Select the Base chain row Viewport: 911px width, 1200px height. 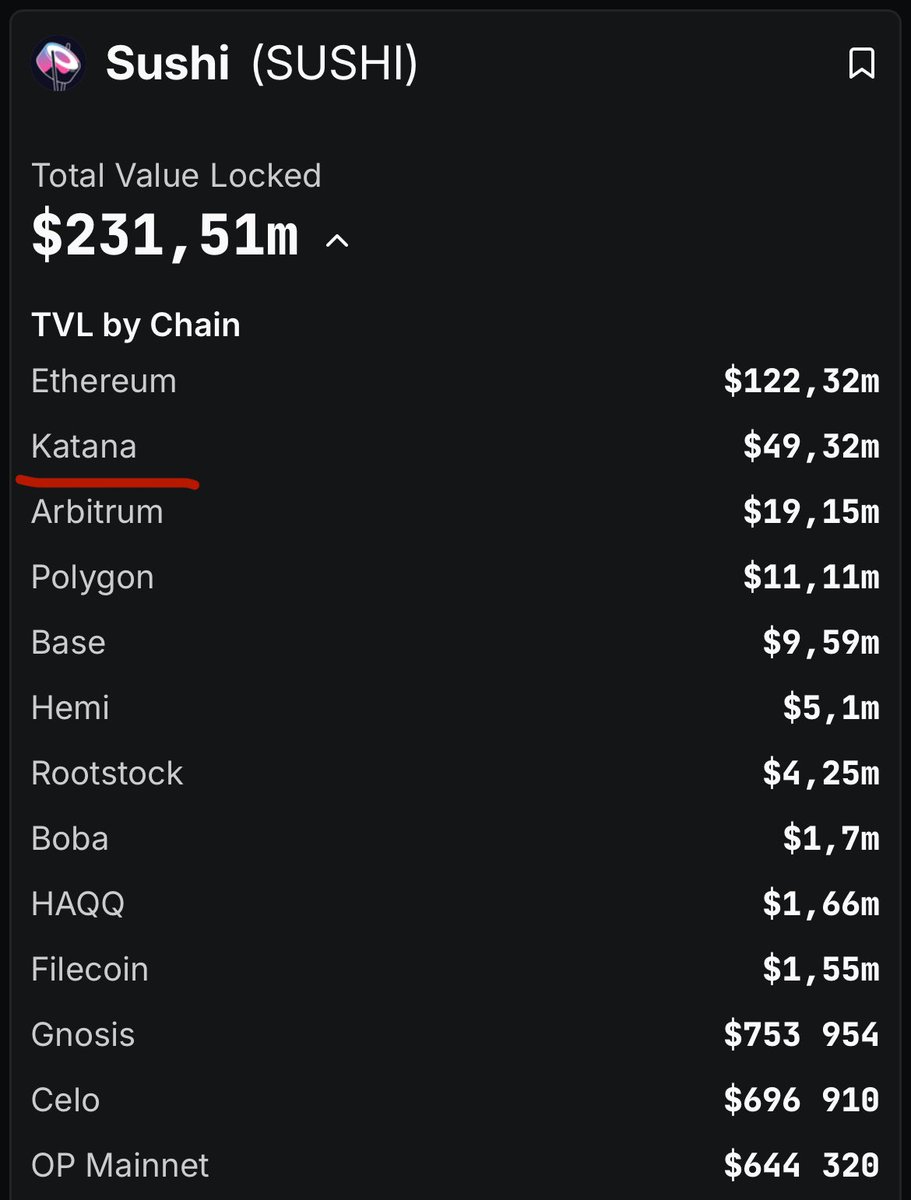[455, 642]
